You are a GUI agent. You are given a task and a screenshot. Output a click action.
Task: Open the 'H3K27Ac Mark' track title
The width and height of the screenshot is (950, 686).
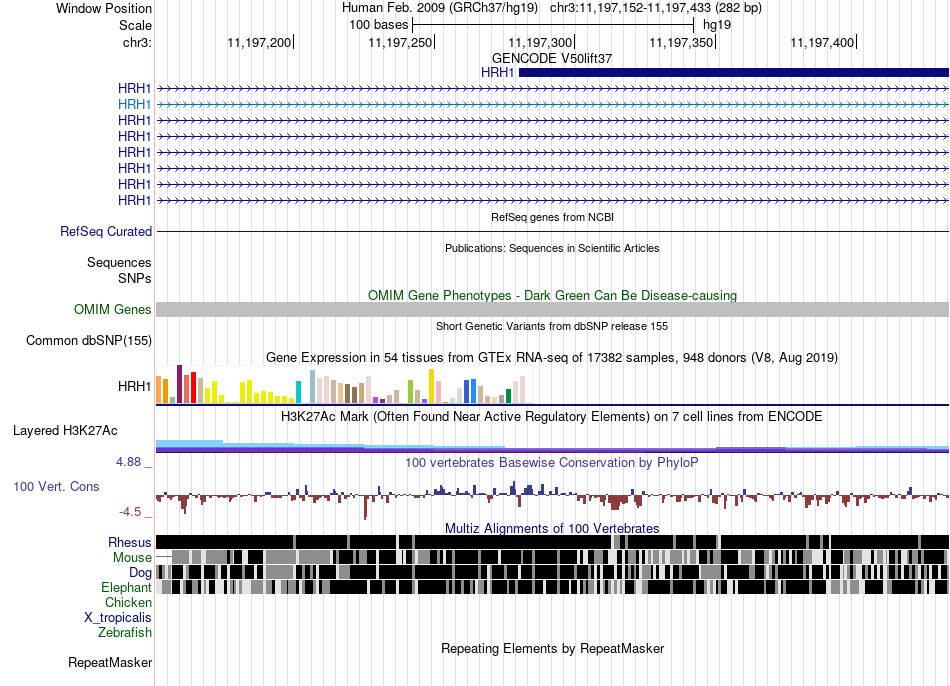pyautogui.click(x=552, y=416)
